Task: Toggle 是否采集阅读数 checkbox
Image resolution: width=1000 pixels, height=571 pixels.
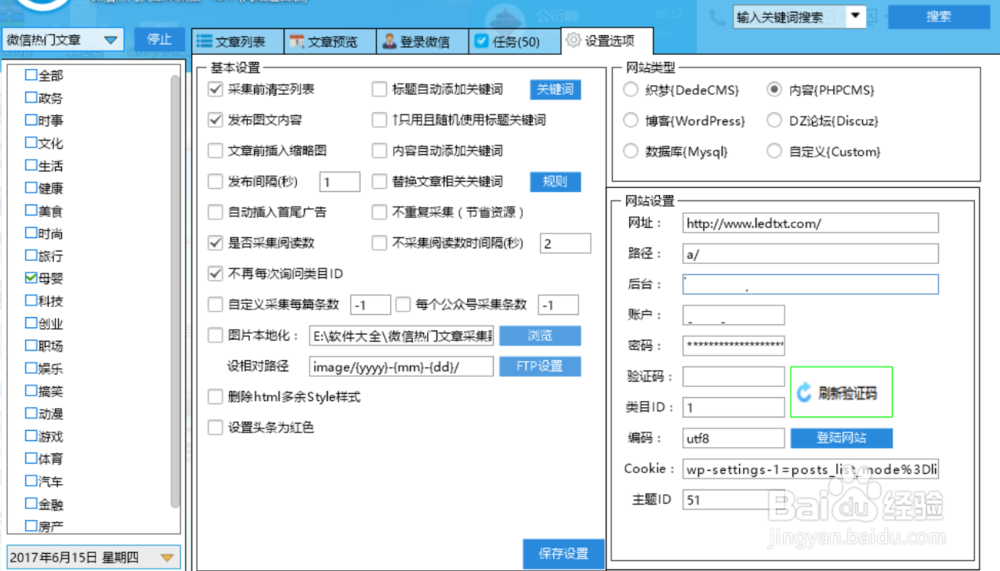Action: pyautogui.click(x=216, y=242)
